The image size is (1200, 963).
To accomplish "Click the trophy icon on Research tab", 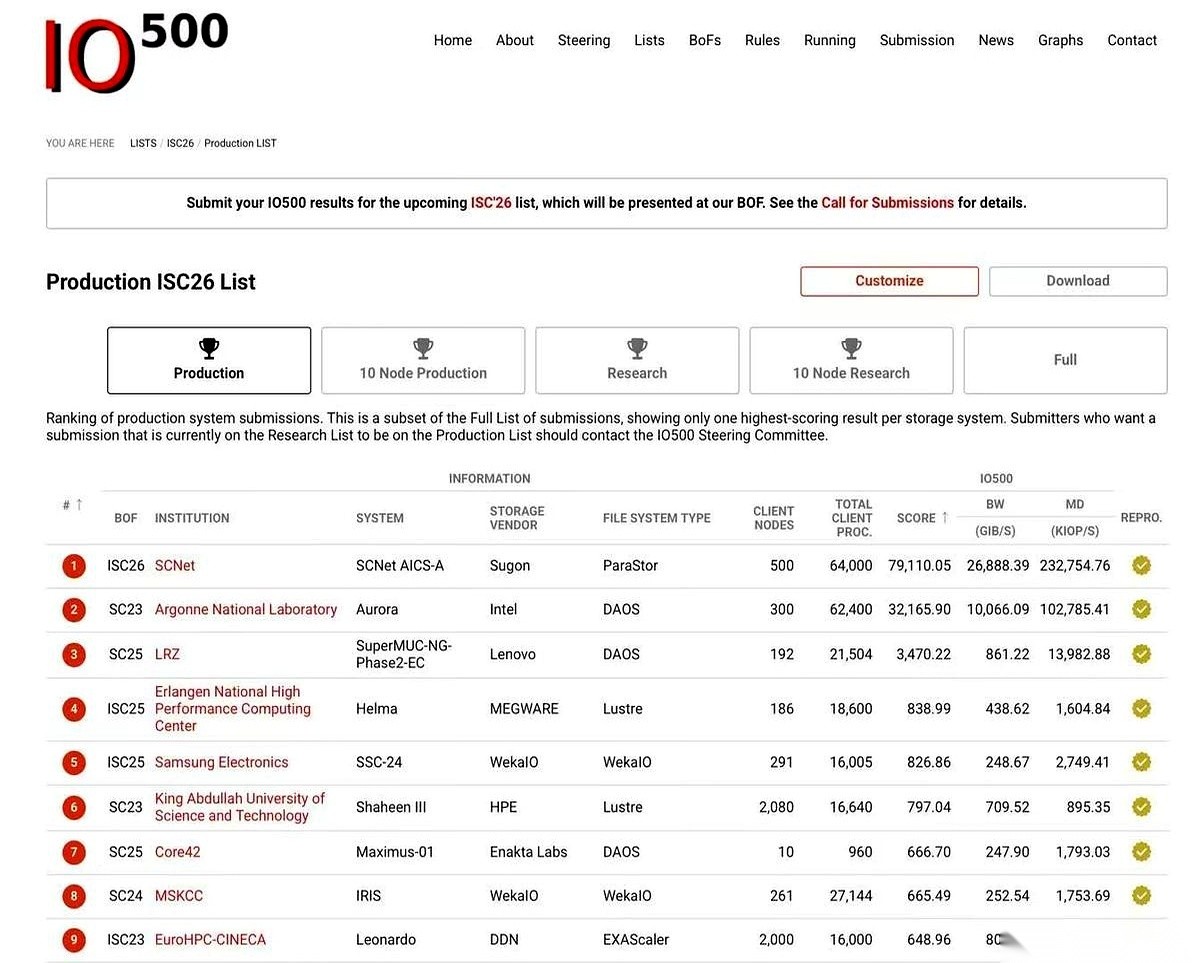I will (x=637, y=348).
